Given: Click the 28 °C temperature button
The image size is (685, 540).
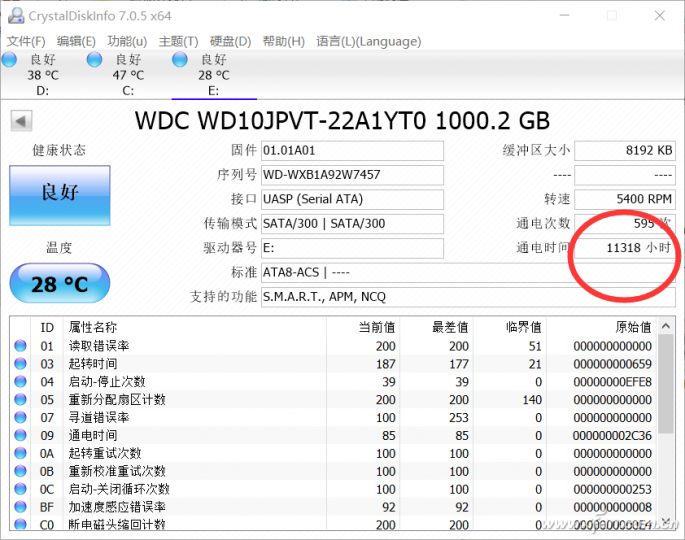Looking at the screenshot, I should 60,284.
